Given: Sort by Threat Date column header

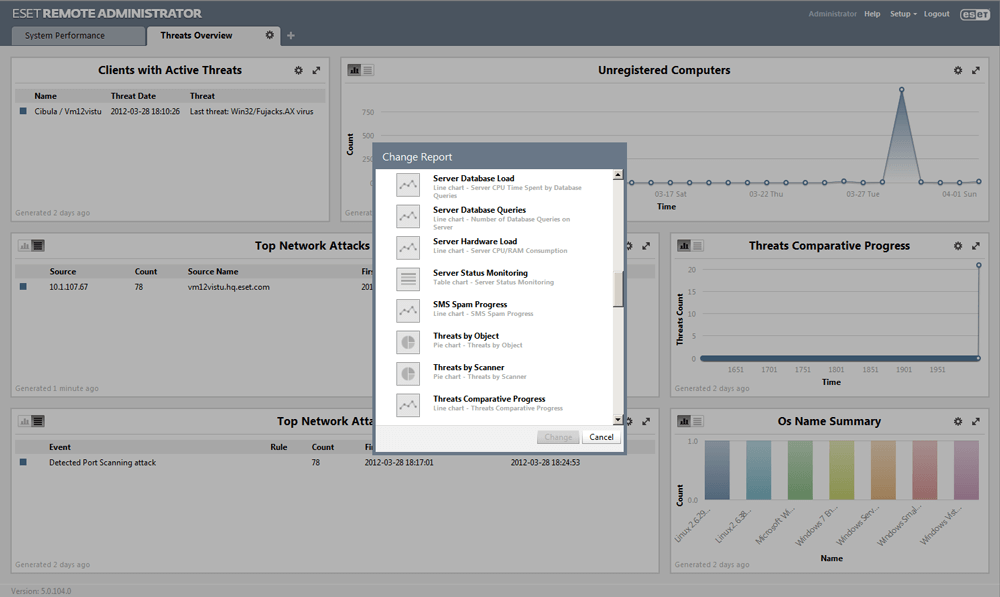Looking at the screenshot, I should click(133, 96).
